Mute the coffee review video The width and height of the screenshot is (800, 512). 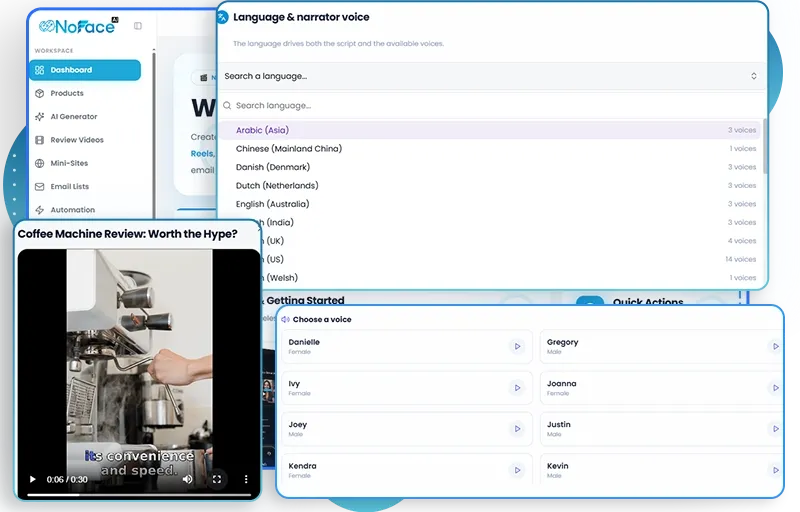188,479
